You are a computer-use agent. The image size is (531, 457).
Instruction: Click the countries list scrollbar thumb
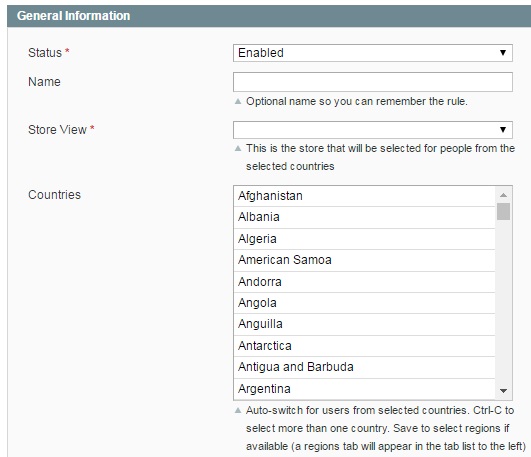(x=503, y=211)
